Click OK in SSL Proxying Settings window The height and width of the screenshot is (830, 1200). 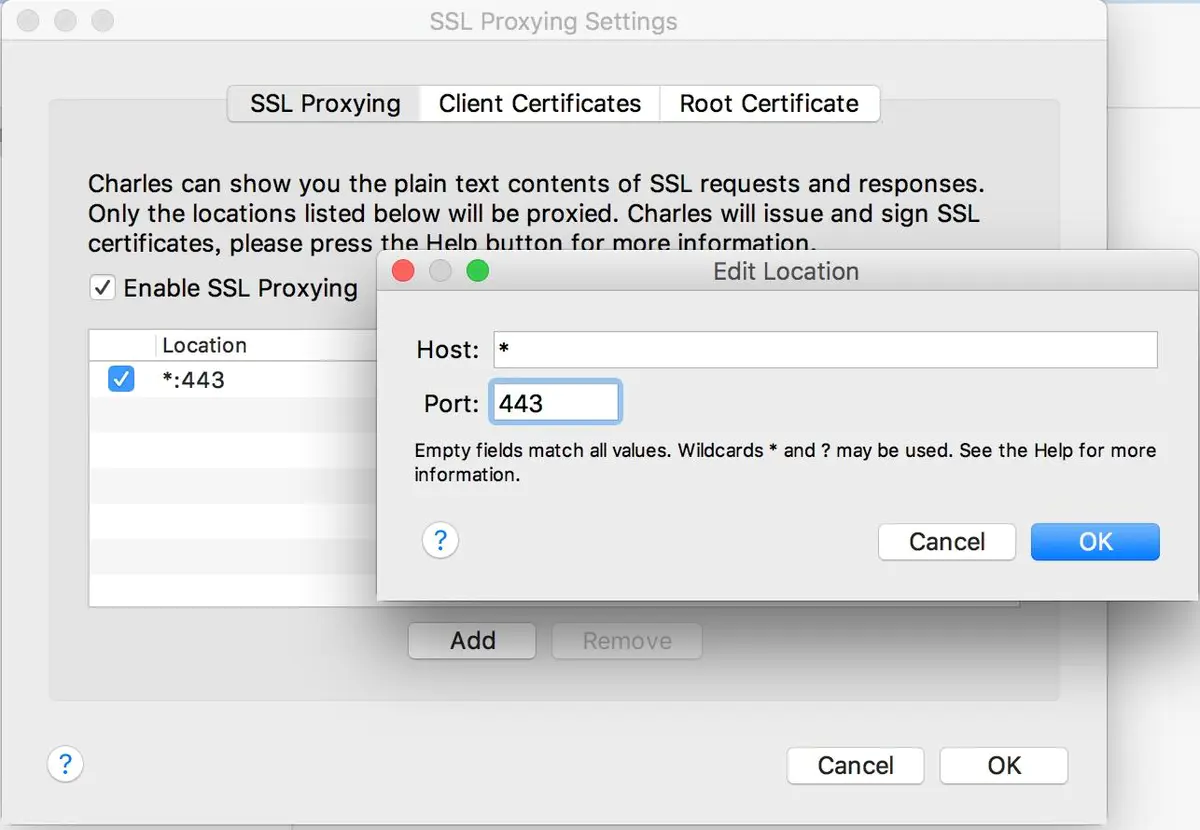[x=1004, y=766]
